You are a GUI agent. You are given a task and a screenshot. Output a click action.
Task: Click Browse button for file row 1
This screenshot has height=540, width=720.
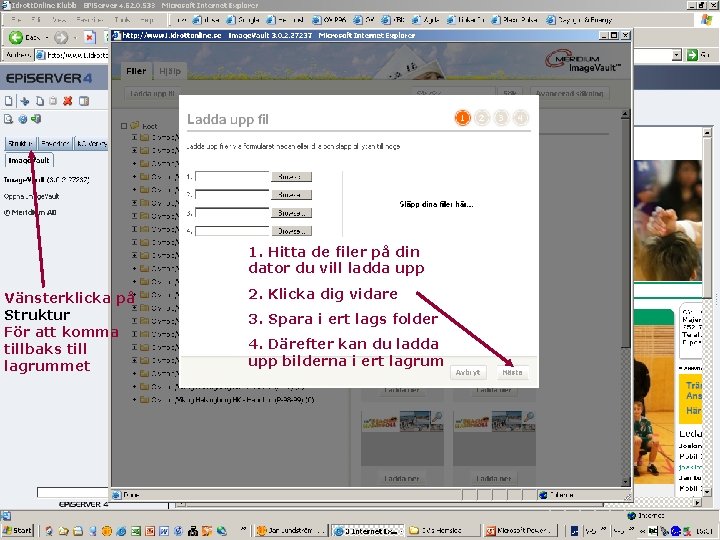coord(291,177)
